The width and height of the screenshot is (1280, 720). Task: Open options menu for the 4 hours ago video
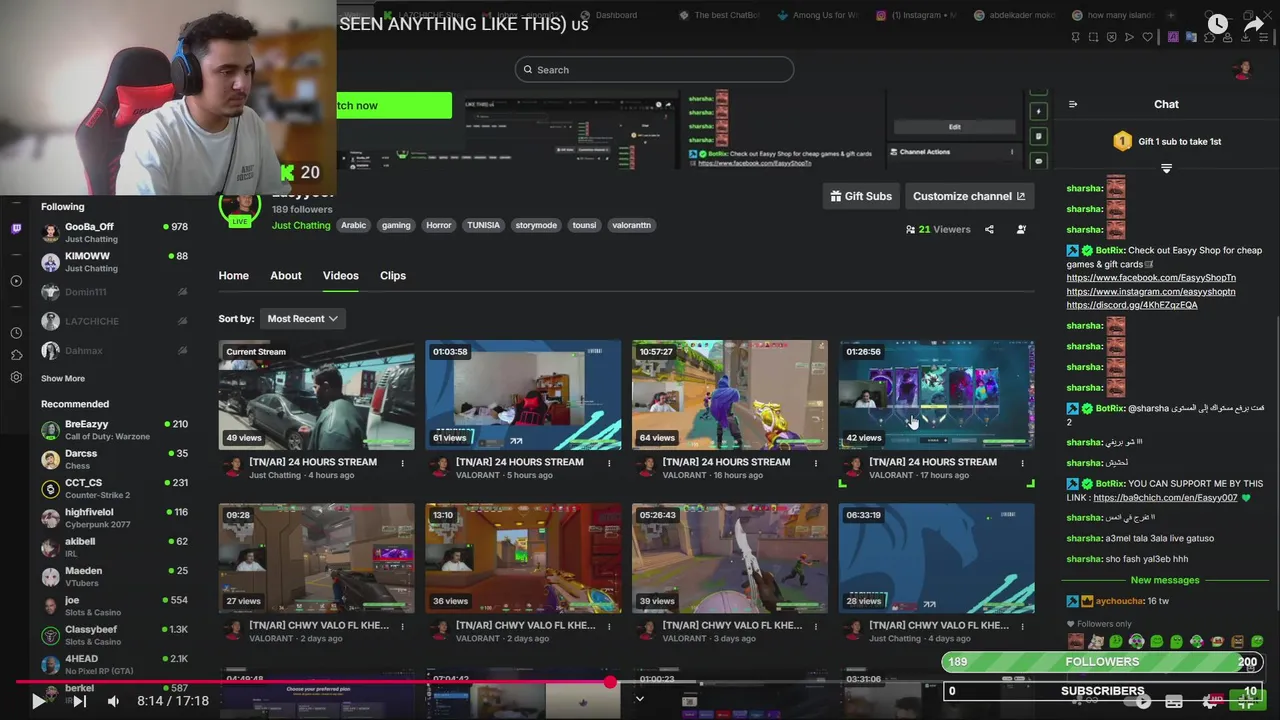[403, 463]
